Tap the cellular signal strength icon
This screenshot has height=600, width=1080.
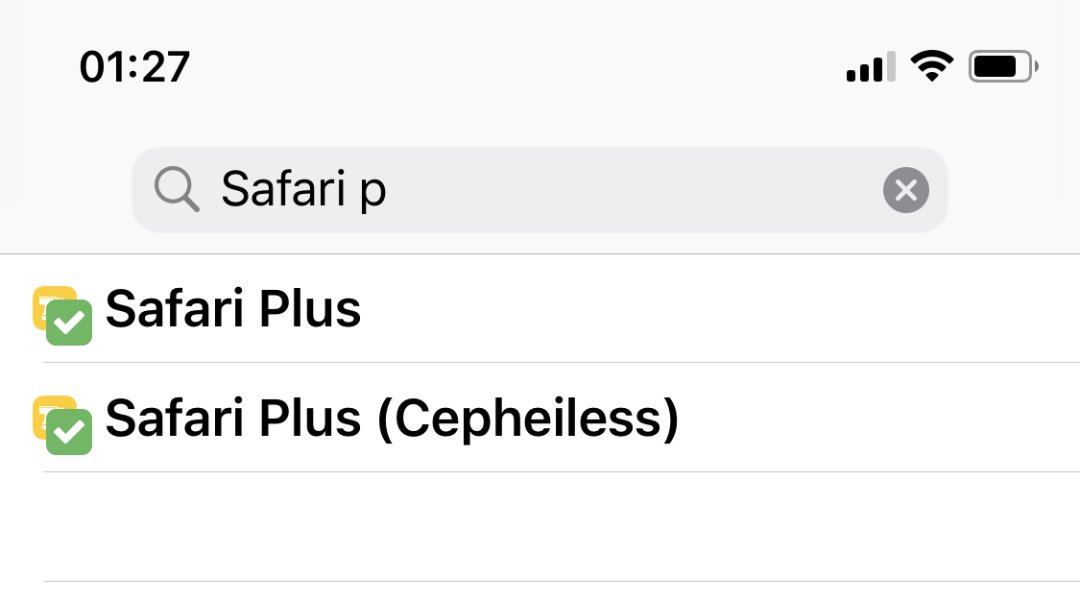[870, 68]
